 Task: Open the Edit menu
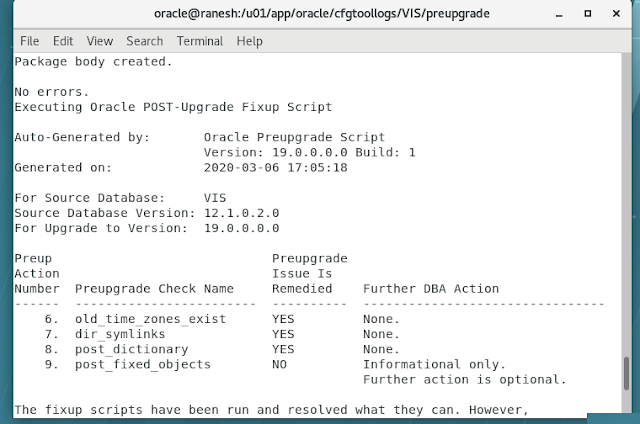click(63, 41)
